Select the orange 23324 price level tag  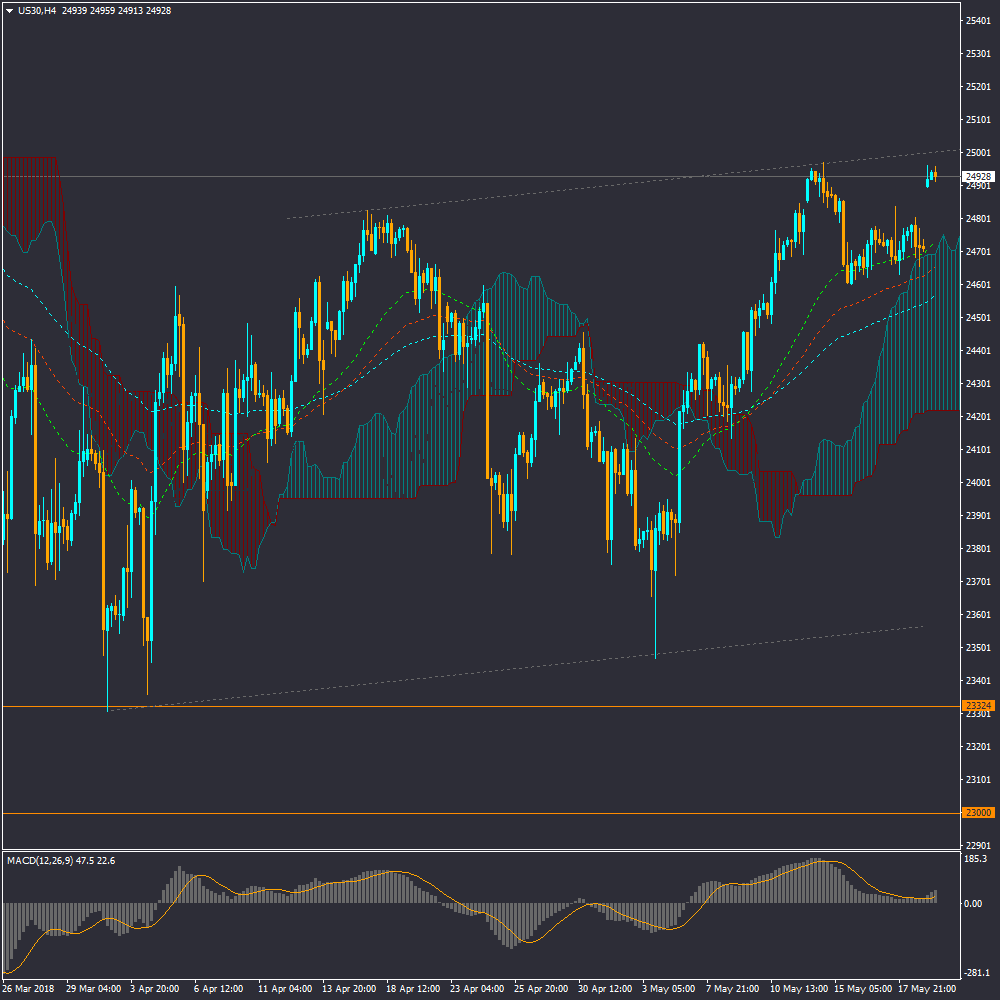[x=977, y=706]
